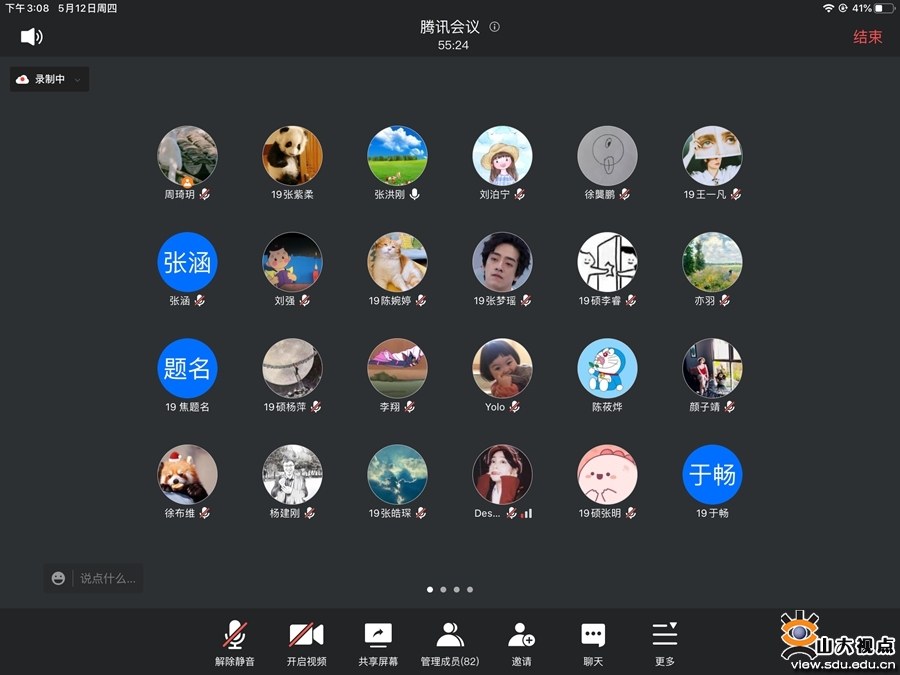Image resolution: width=900 pixels, height=675 pixels.
Task: Click the battery indicator in status bar
Action: (884, 8)
